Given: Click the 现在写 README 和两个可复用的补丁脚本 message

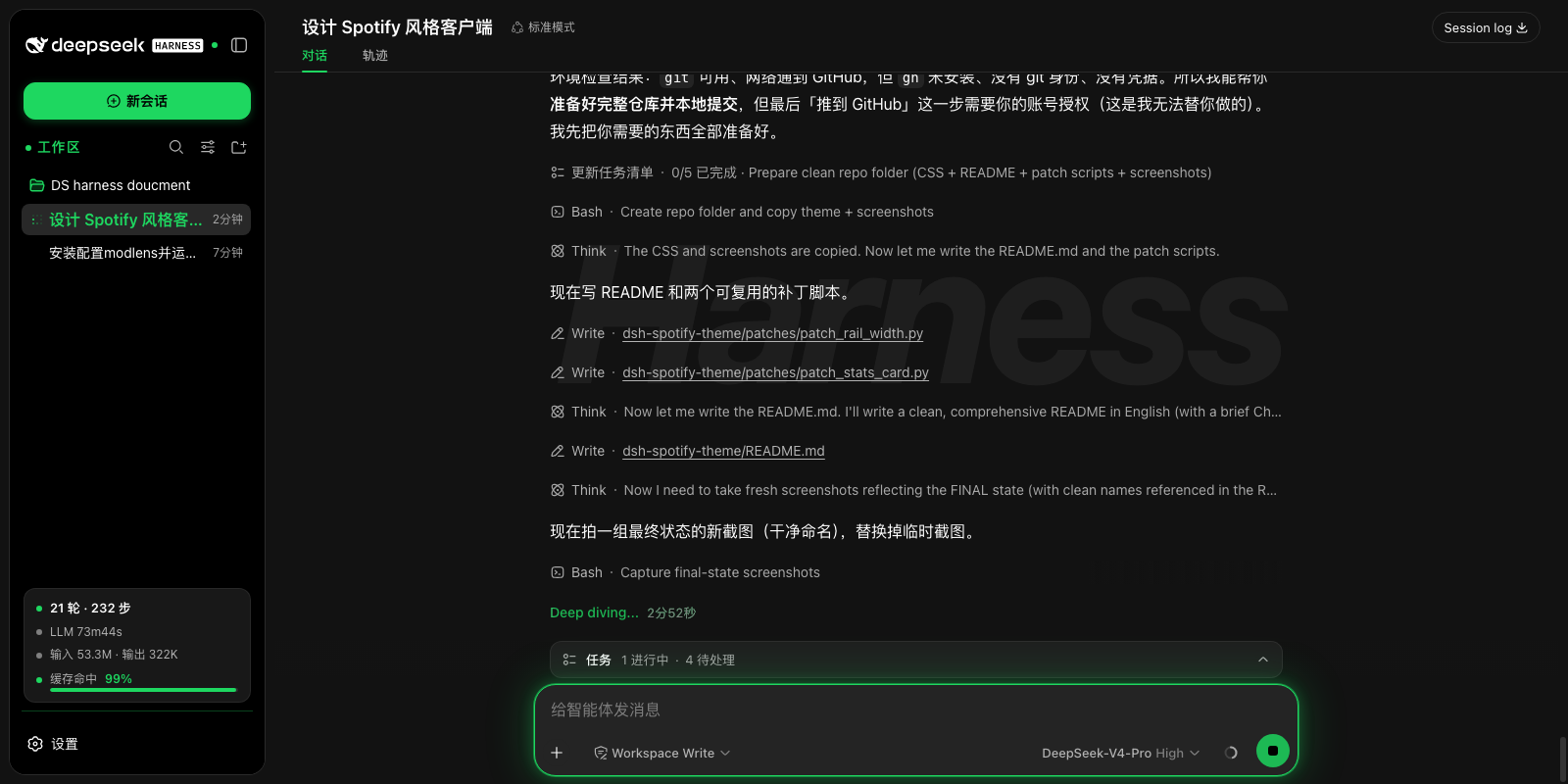Looking at the screenshot, I should coord(702,292).
